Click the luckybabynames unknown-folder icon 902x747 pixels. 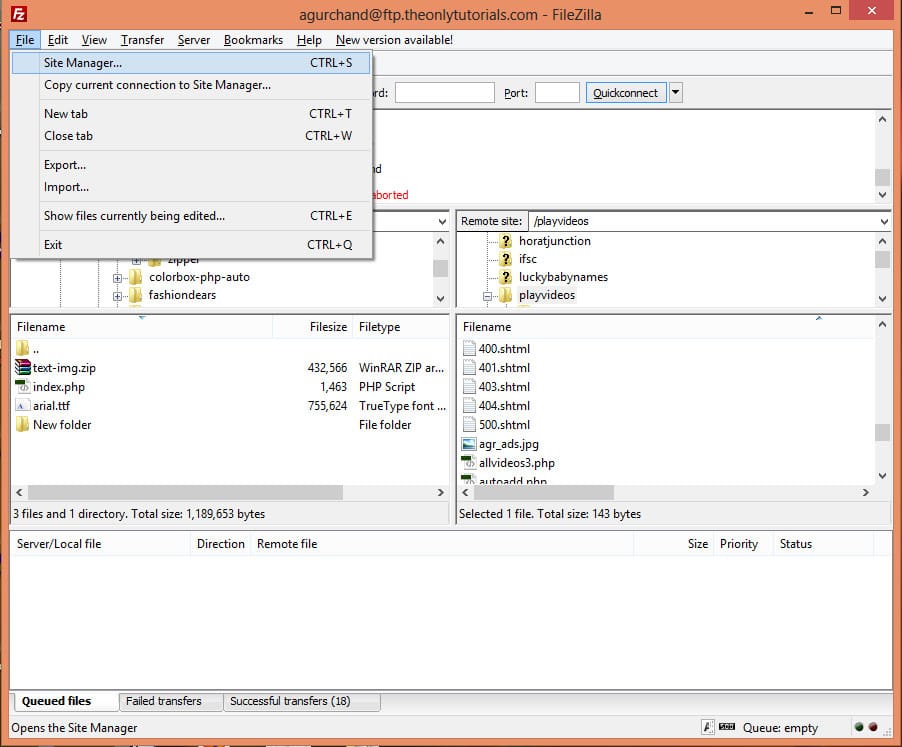tap(506, 277)
